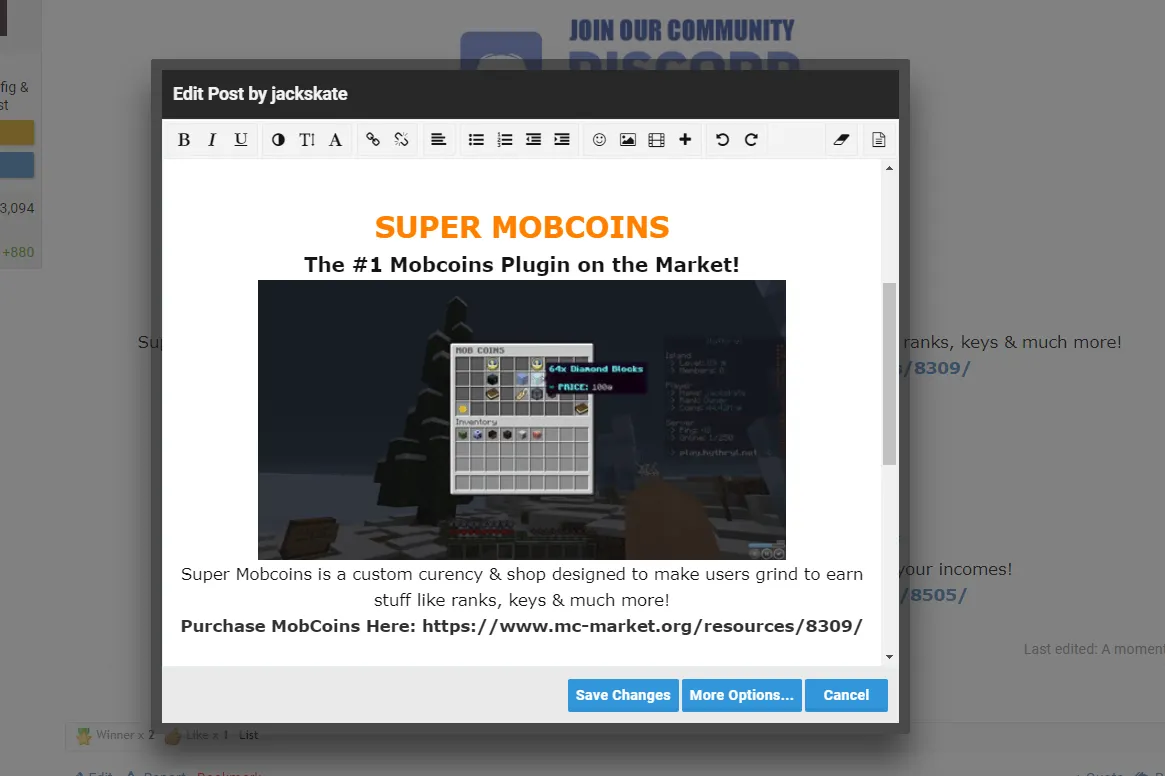Insert media with film icon
The width and height of the screenshot is (1165, 776).
pyautogui.click(x=657, y=140)
